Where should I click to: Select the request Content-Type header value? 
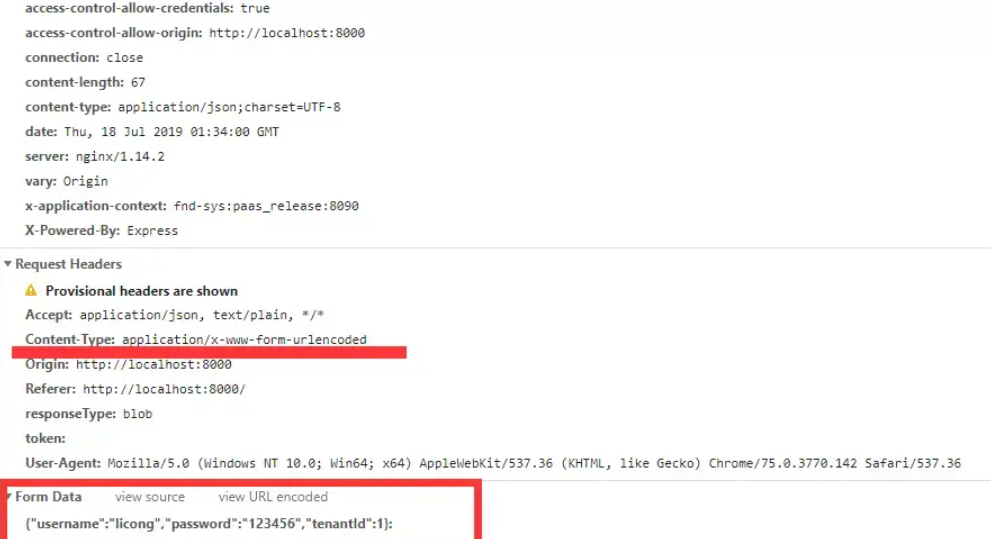tap(244, 339)
